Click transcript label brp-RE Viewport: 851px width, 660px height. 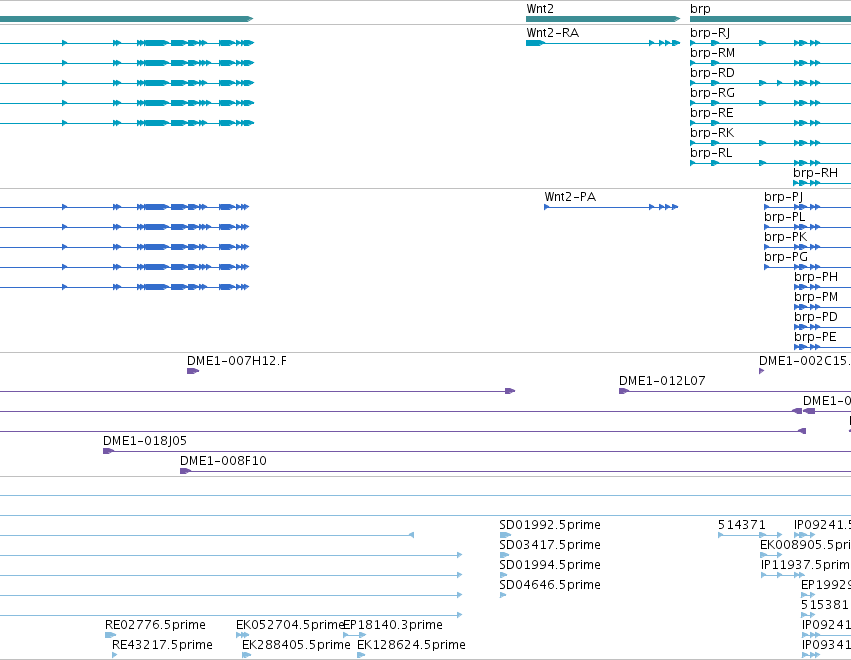(712, 113)
